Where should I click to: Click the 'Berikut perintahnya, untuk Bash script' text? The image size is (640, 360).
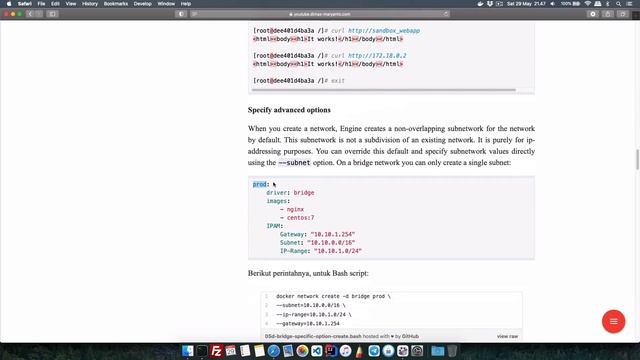point(308,273)
